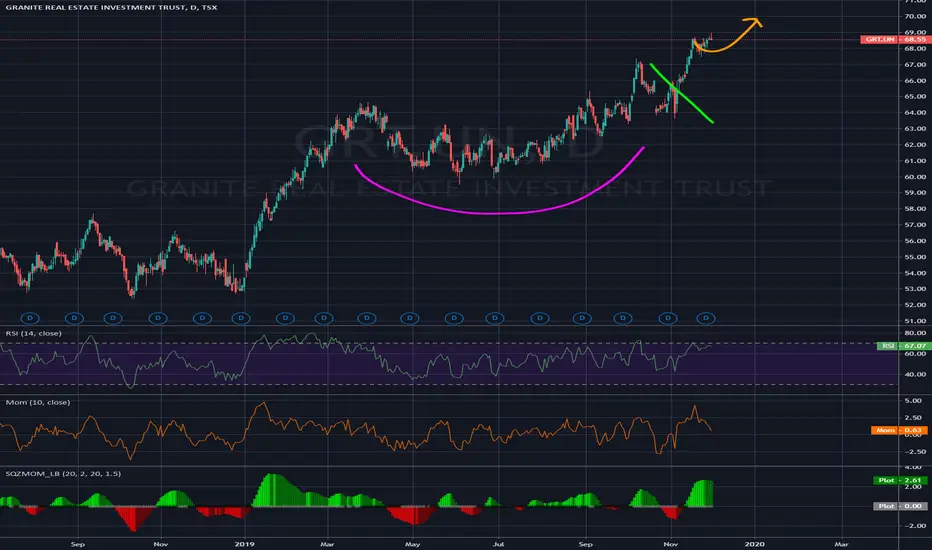Click 5.00 on the momentum scale

pyautogui.click(x=913, y=401)
